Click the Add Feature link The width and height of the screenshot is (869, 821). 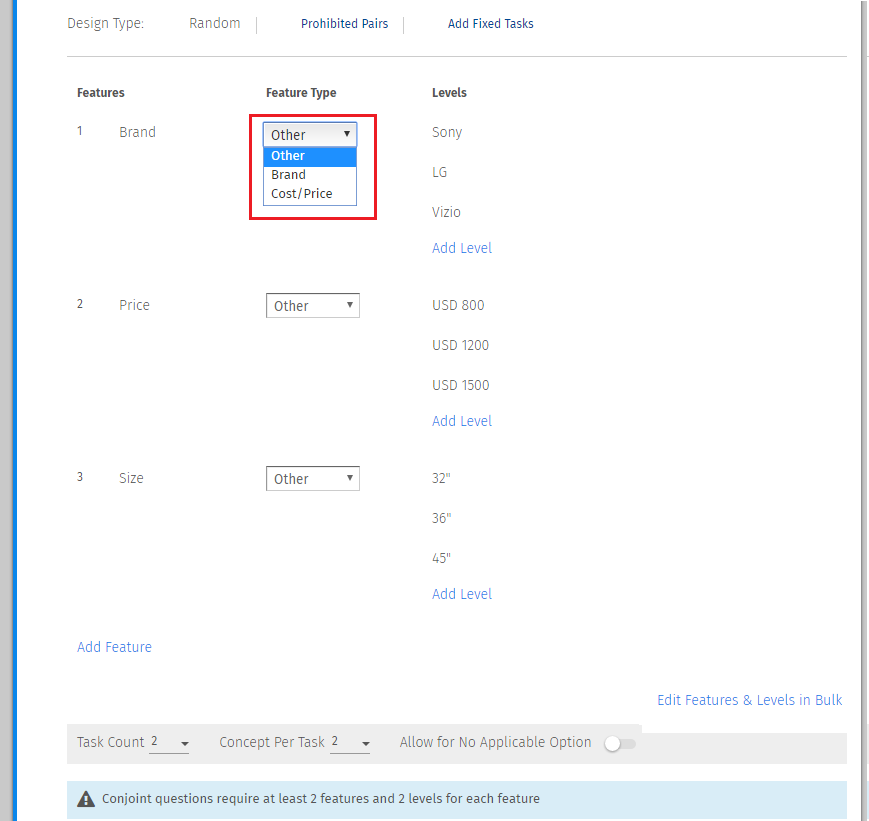tap(115, 647)
